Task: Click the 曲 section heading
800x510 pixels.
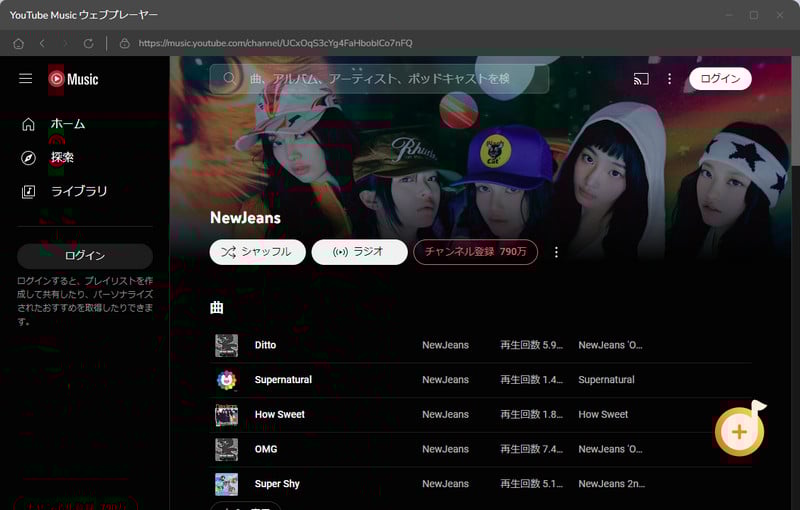Action: coord(217,308)
